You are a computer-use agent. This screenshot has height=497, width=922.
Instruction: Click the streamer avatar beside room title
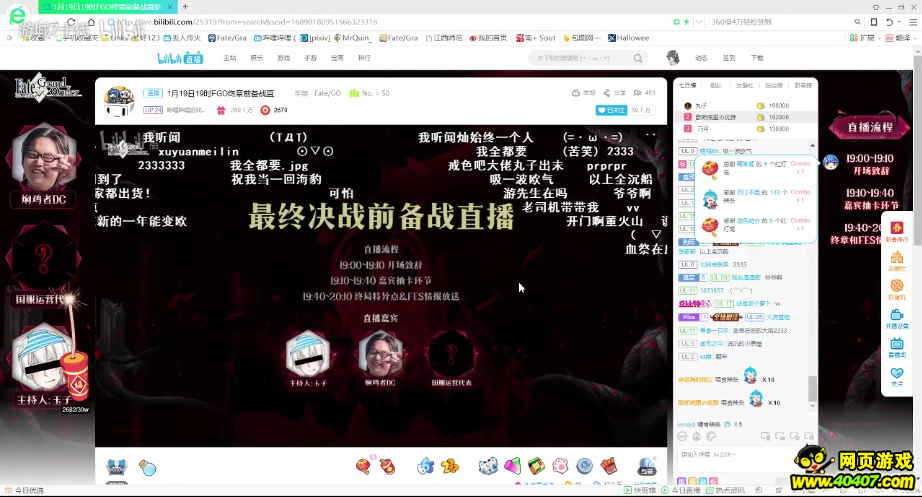[119, 101]
